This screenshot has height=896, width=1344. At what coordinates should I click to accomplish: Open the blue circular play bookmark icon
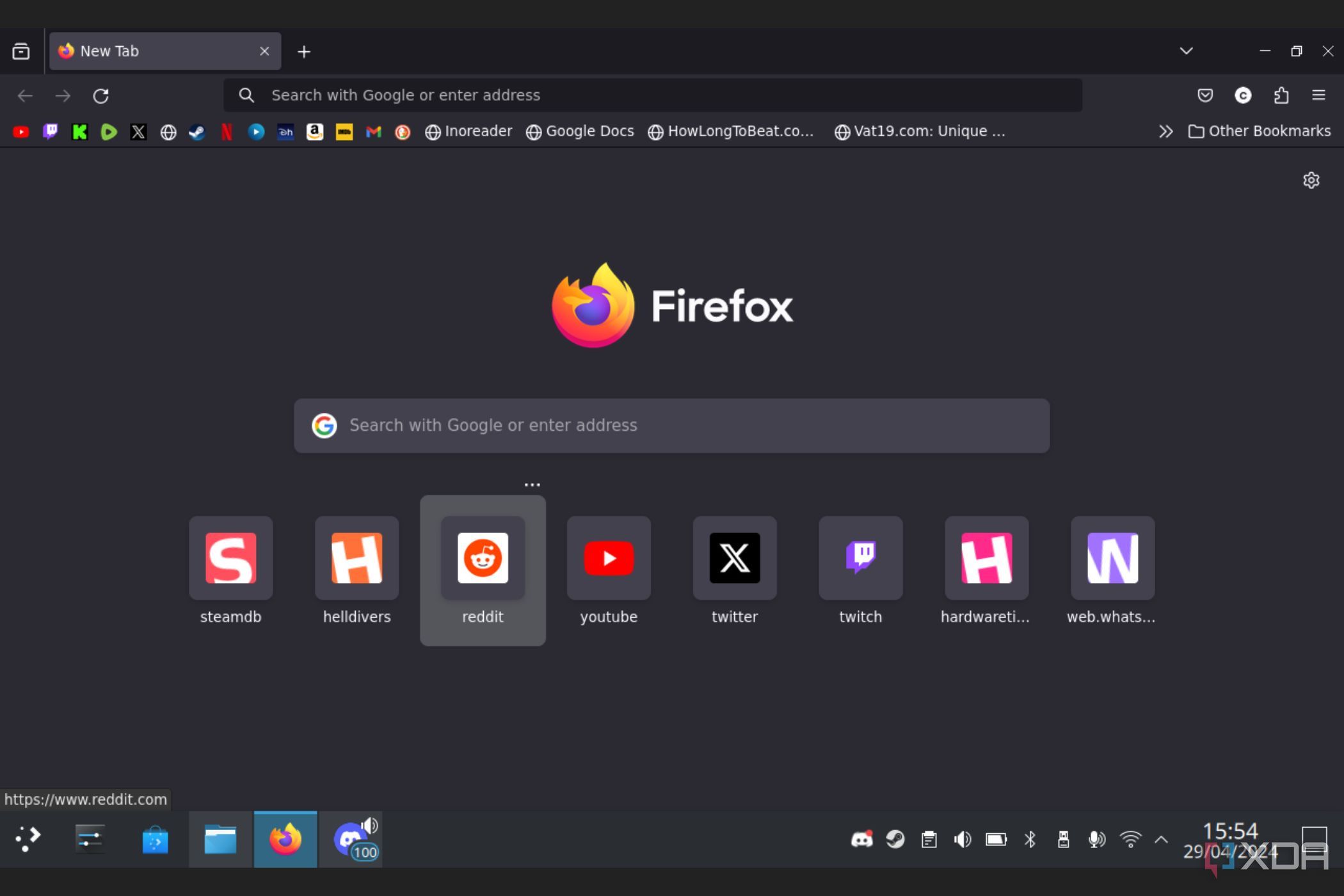pyautogui.click(x=256, y=132)
